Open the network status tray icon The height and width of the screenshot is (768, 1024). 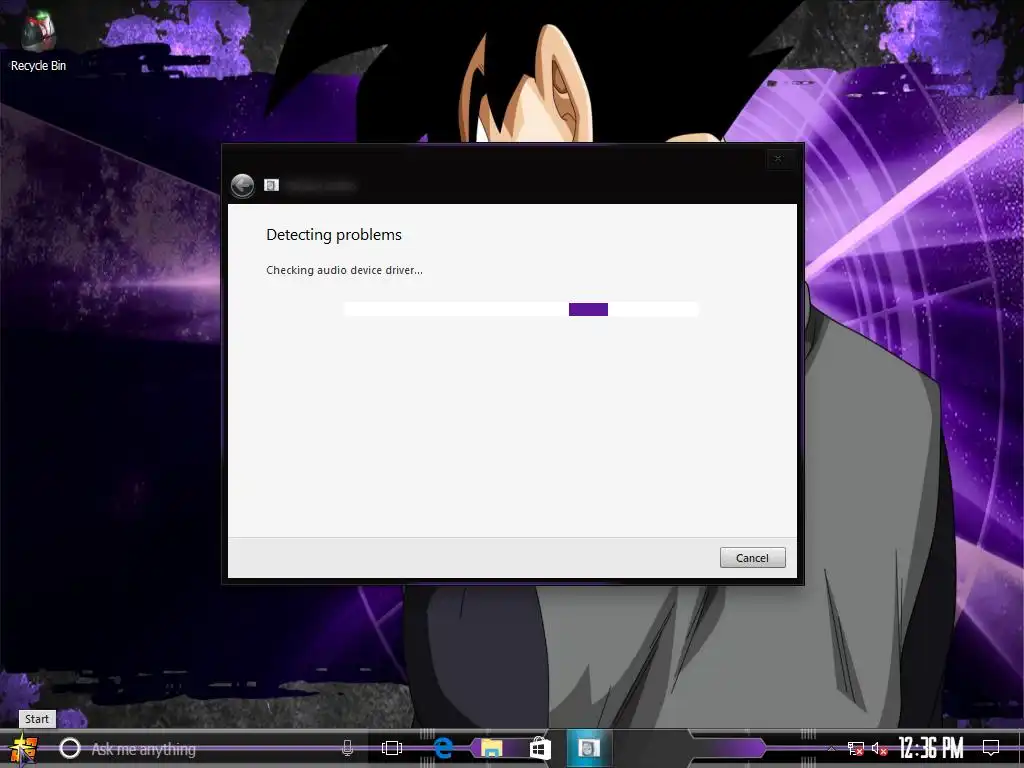(x=856, y=749)
